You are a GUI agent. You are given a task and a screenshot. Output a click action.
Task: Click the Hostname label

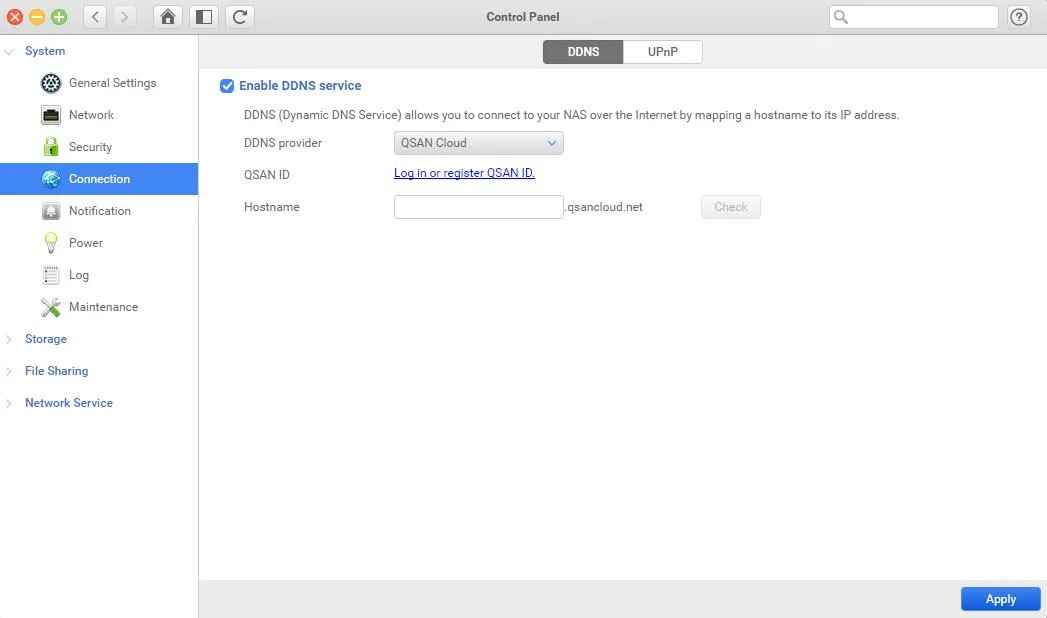point(271,207)
